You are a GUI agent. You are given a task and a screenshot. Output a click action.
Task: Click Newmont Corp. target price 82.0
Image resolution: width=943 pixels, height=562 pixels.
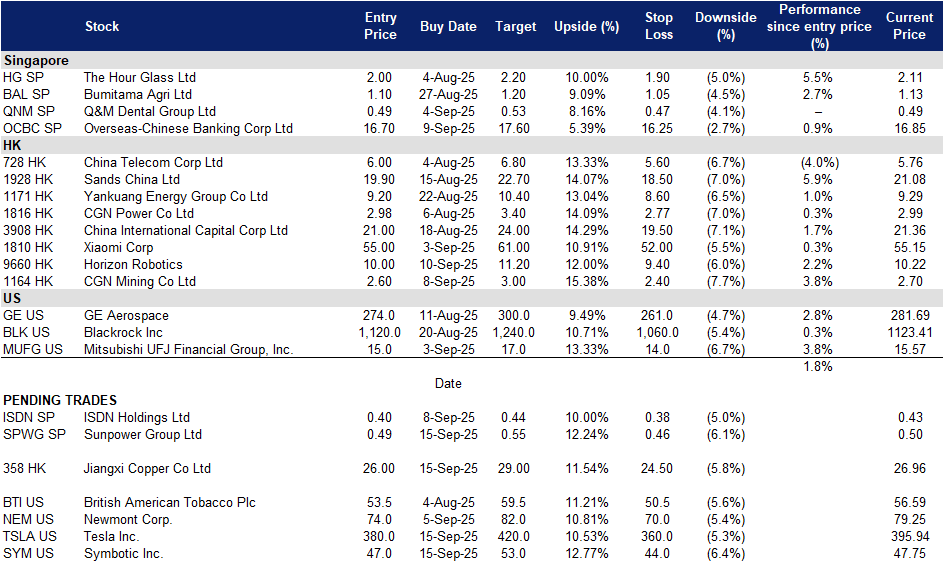513,519
